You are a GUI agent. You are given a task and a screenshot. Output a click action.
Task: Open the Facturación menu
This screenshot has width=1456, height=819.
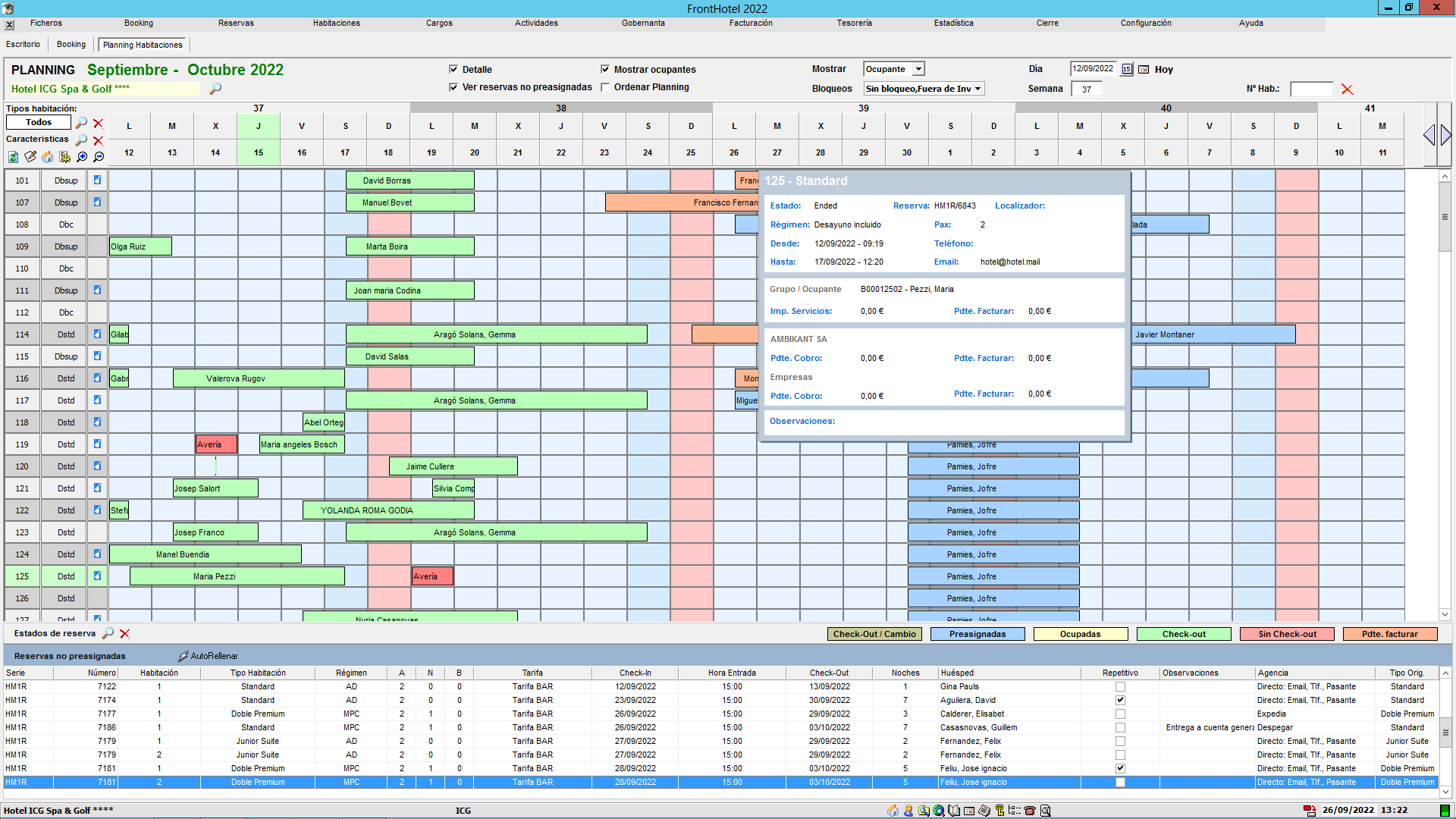[x=750, y=24]
